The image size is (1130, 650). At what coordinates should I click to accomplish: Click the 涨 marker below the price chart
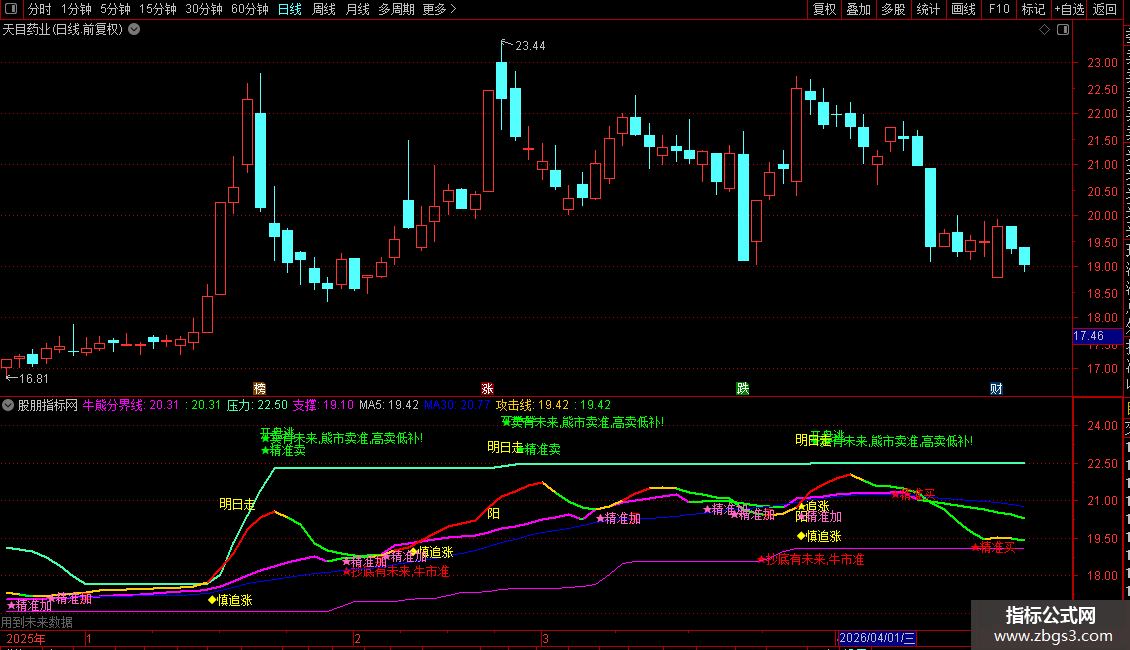click(487, 388)
